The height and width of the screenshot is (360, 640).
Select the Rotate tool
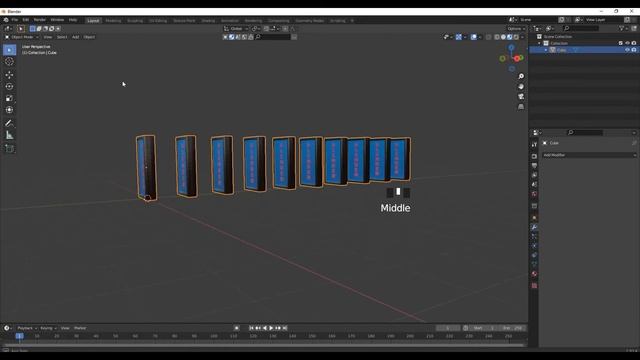click(9, 87)
